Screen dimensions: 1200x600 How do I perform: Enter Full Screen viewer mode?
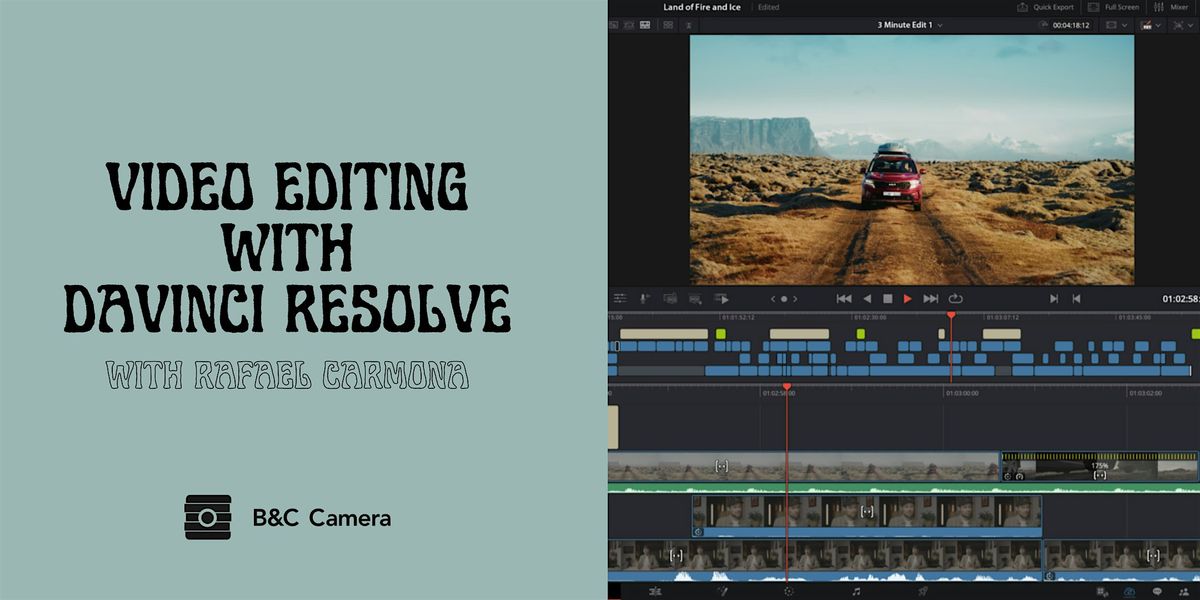[1115, 7]
